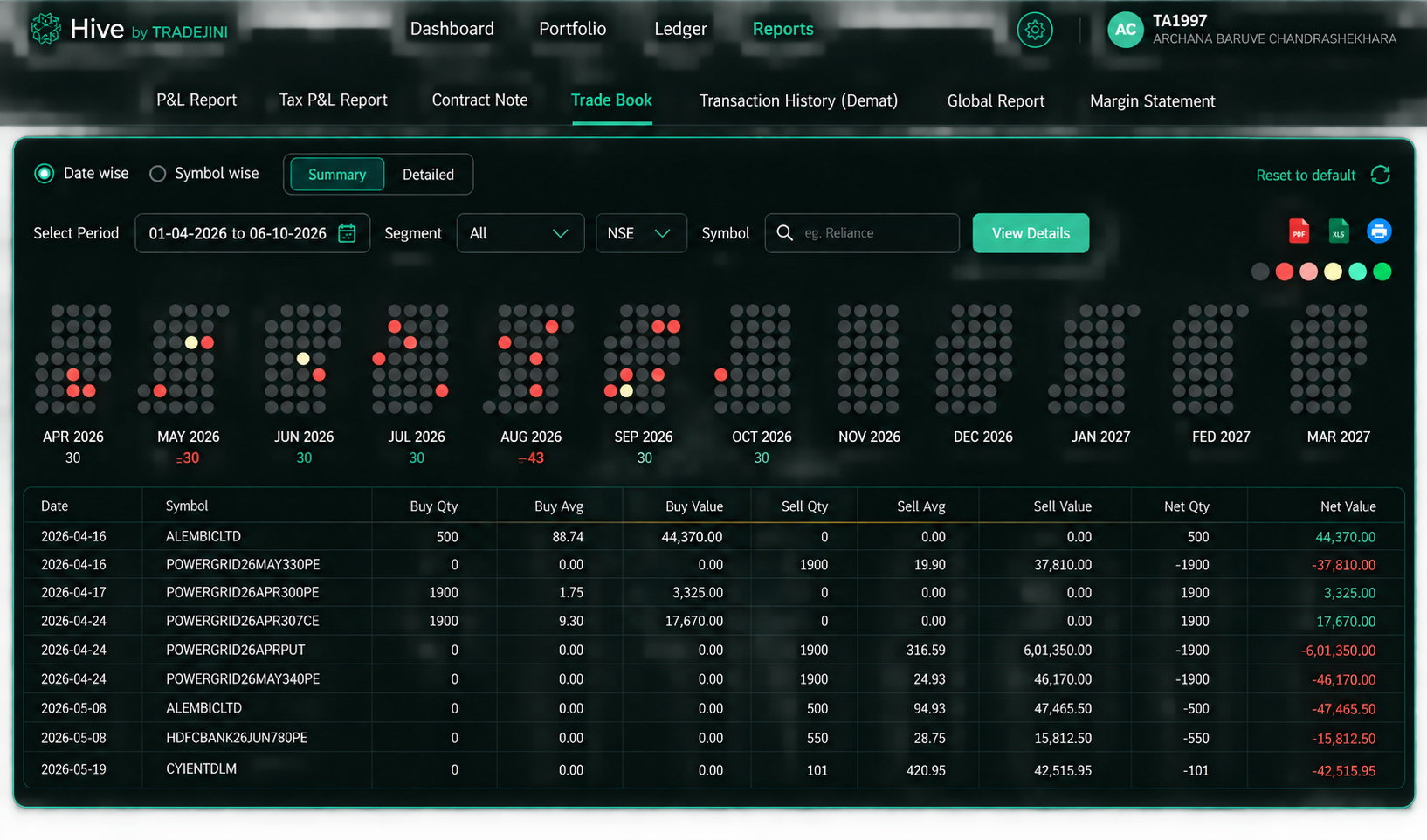1427x840 pixels.
Task: Open settings via the gear icon
Action: 1035,30
